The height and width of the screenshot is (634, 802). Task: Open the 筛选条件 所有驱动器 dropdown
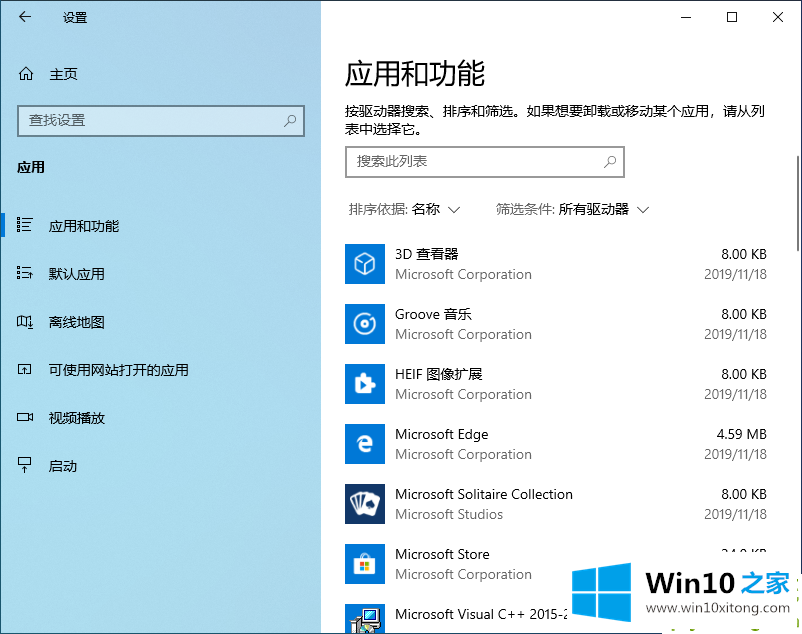click(573, 209)
